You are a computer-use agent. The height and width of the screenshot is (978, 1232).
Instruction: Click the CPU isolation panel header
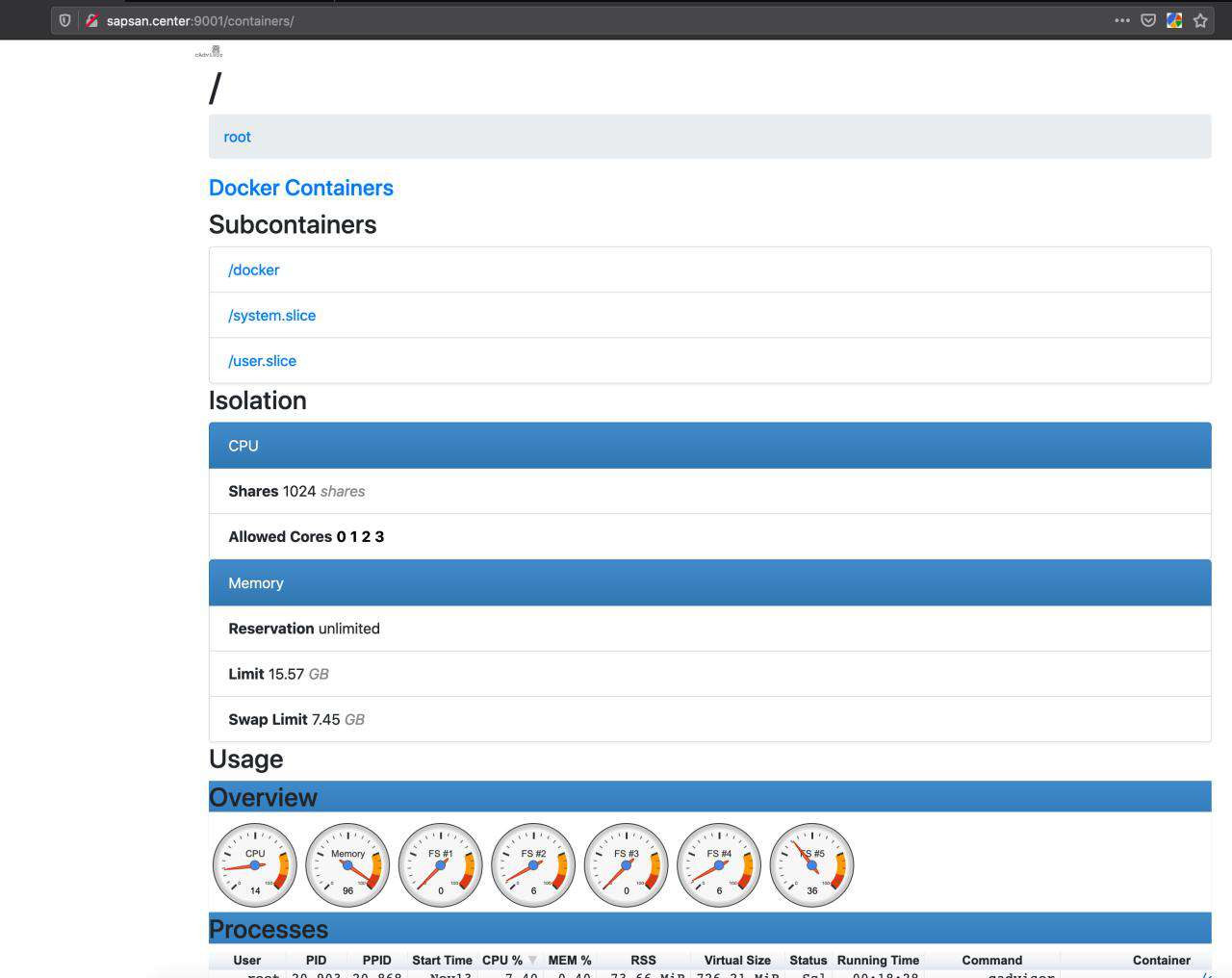[710, 446]
